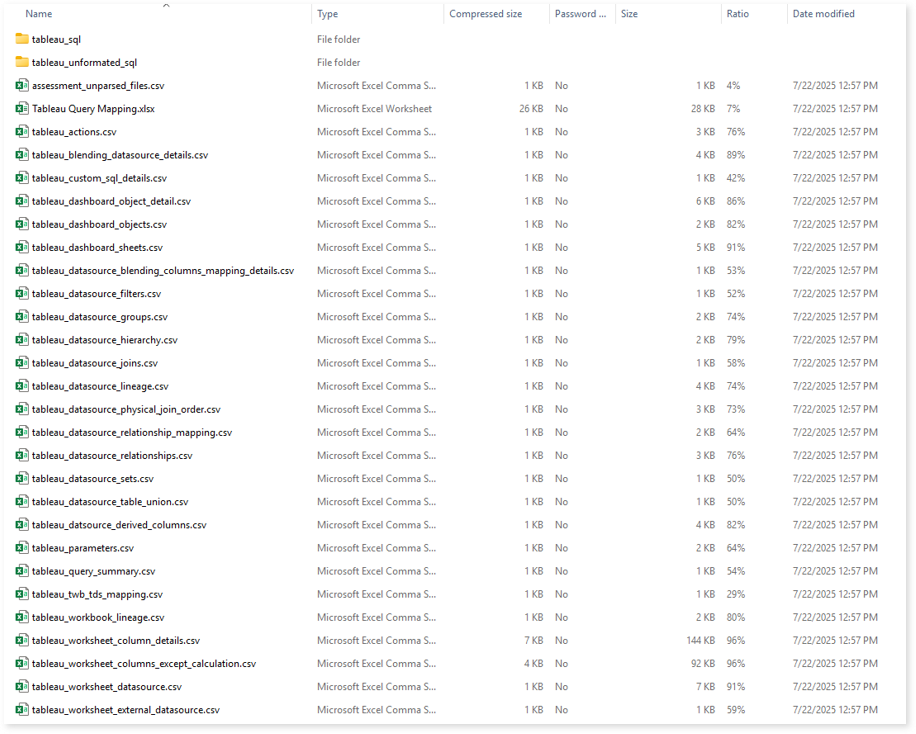916x734 pixels.
Task: Click the 26 KB compressed size value
Action: [531, 109]
